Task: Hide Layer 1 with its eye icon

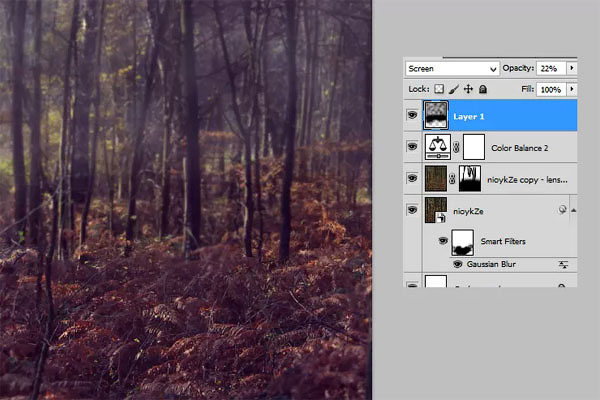Action: tap(412, 115)
